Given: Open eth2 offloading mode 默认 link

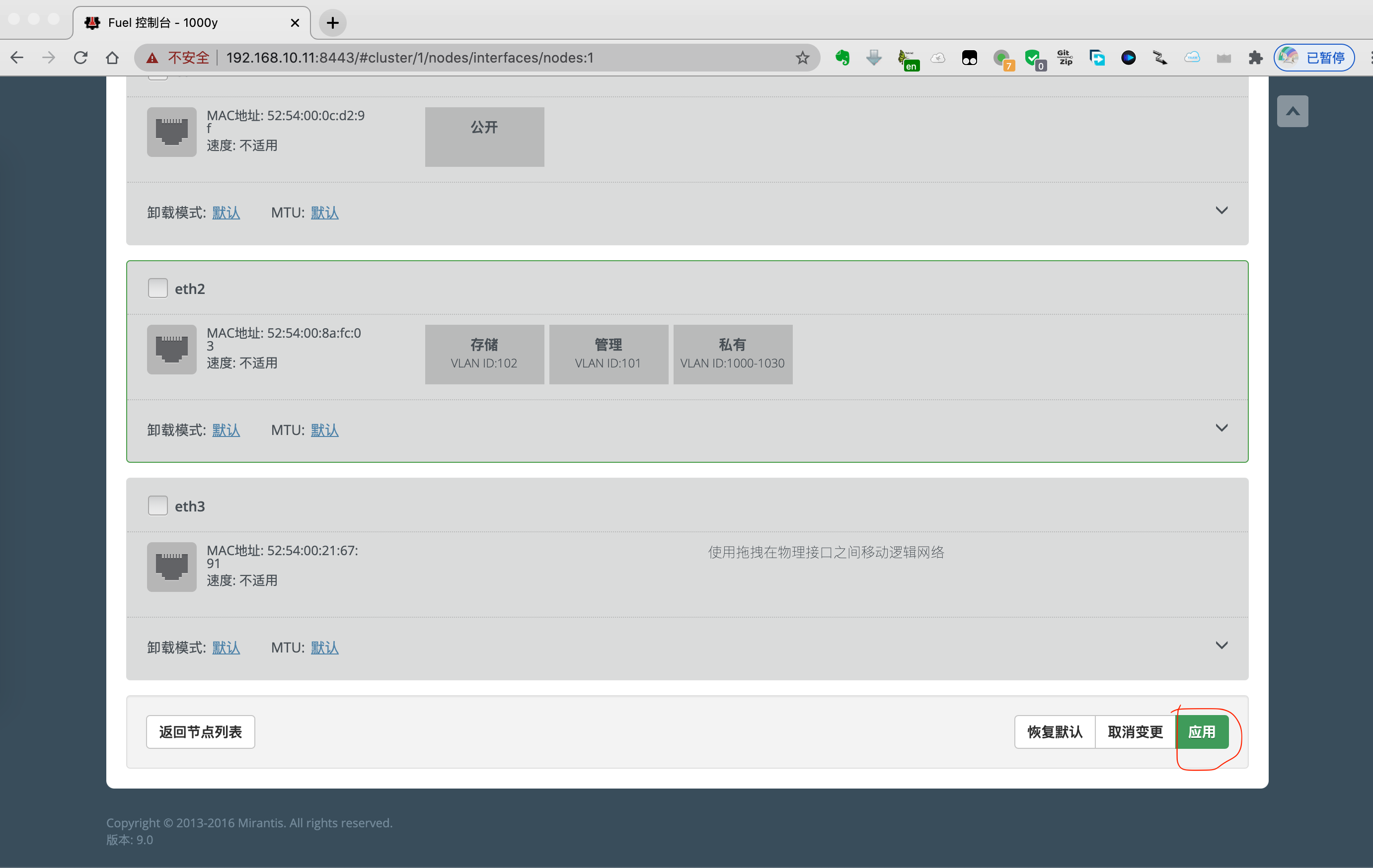Looking at the screenshot, I should click(226, 430).
